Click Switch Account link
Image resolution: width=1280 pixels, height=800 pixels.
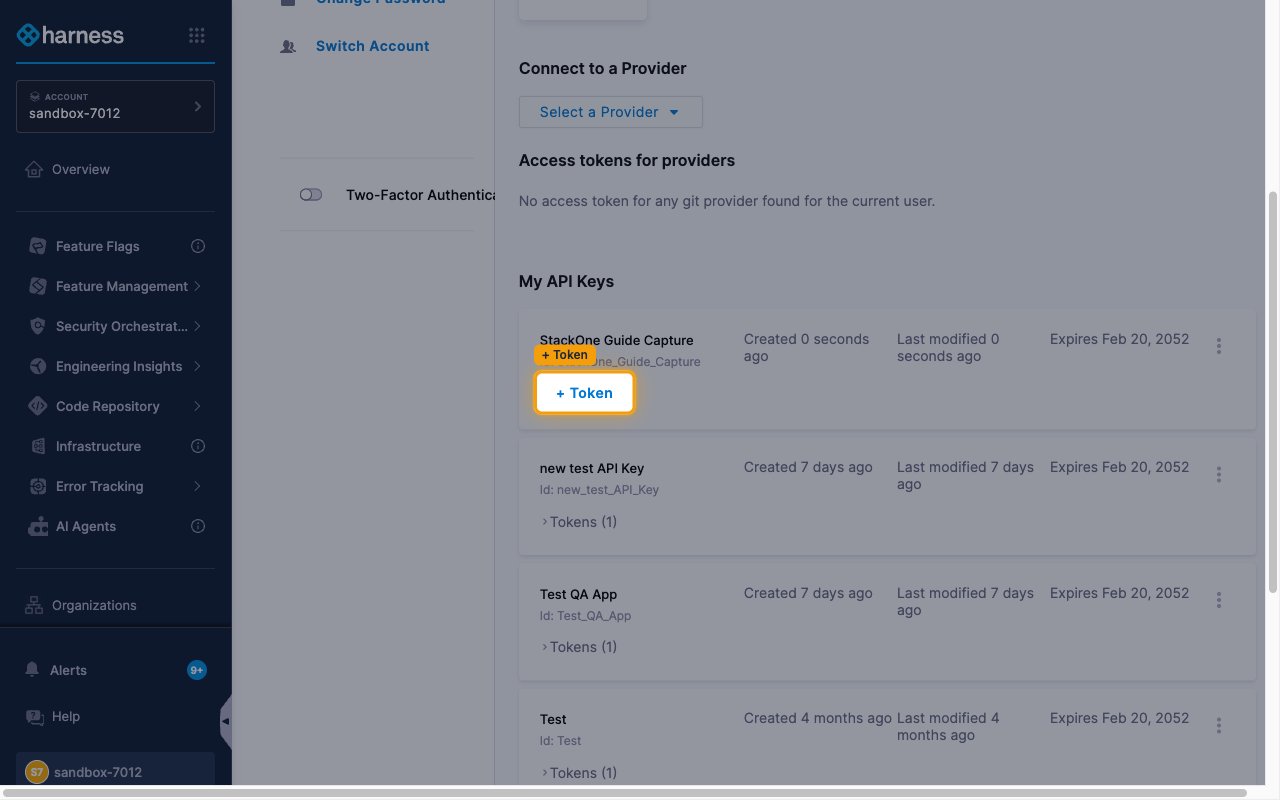tap(372, 46)
